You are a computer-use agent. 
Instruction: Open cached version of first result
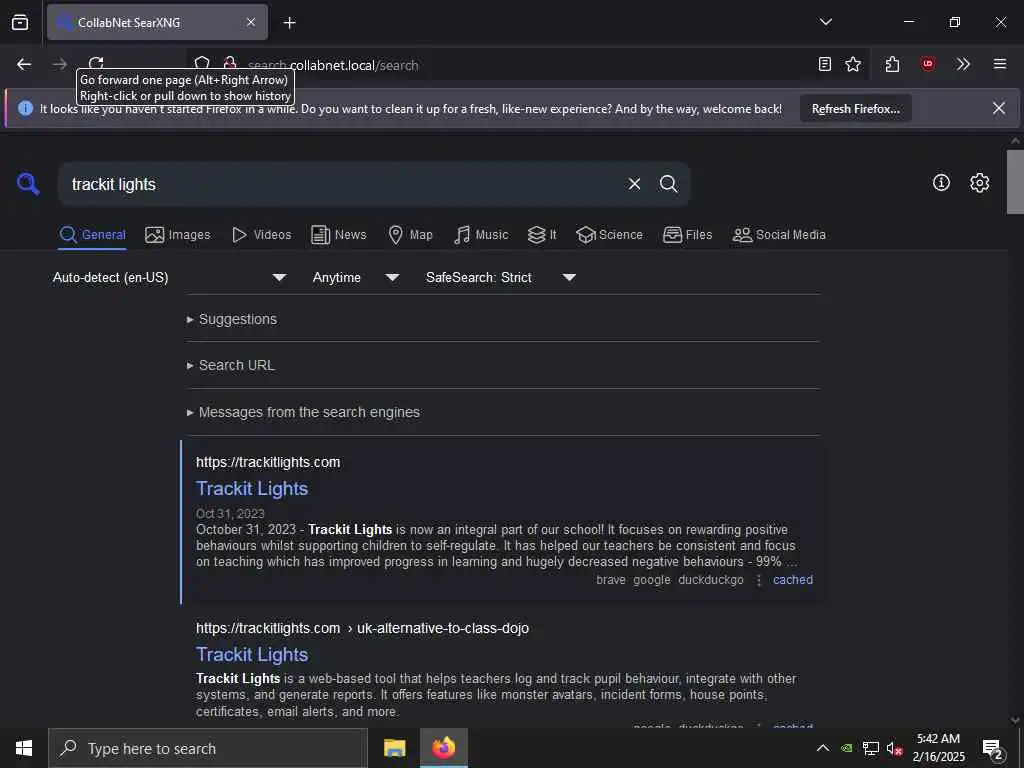(793, 580)
